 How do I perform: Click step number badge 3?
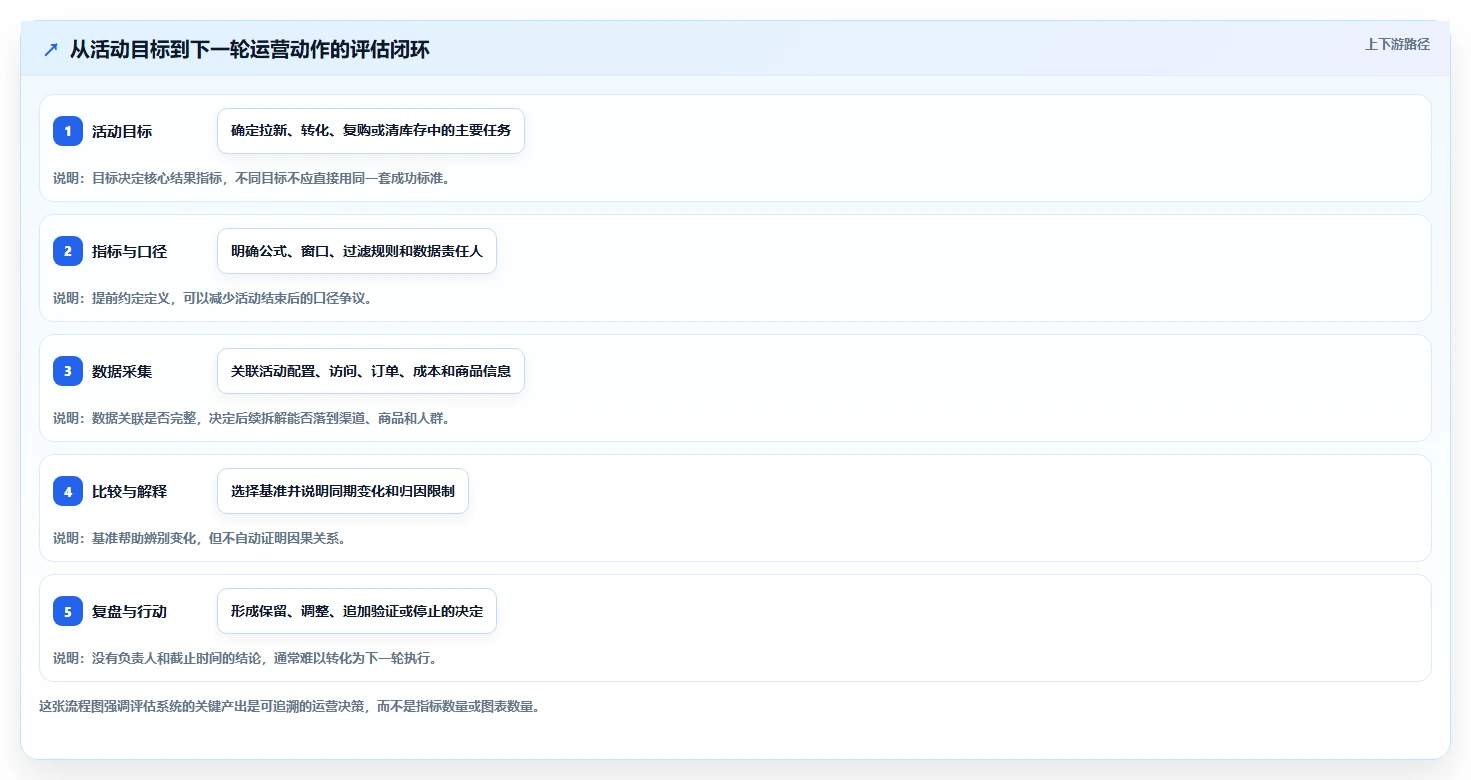pos(68,371)
